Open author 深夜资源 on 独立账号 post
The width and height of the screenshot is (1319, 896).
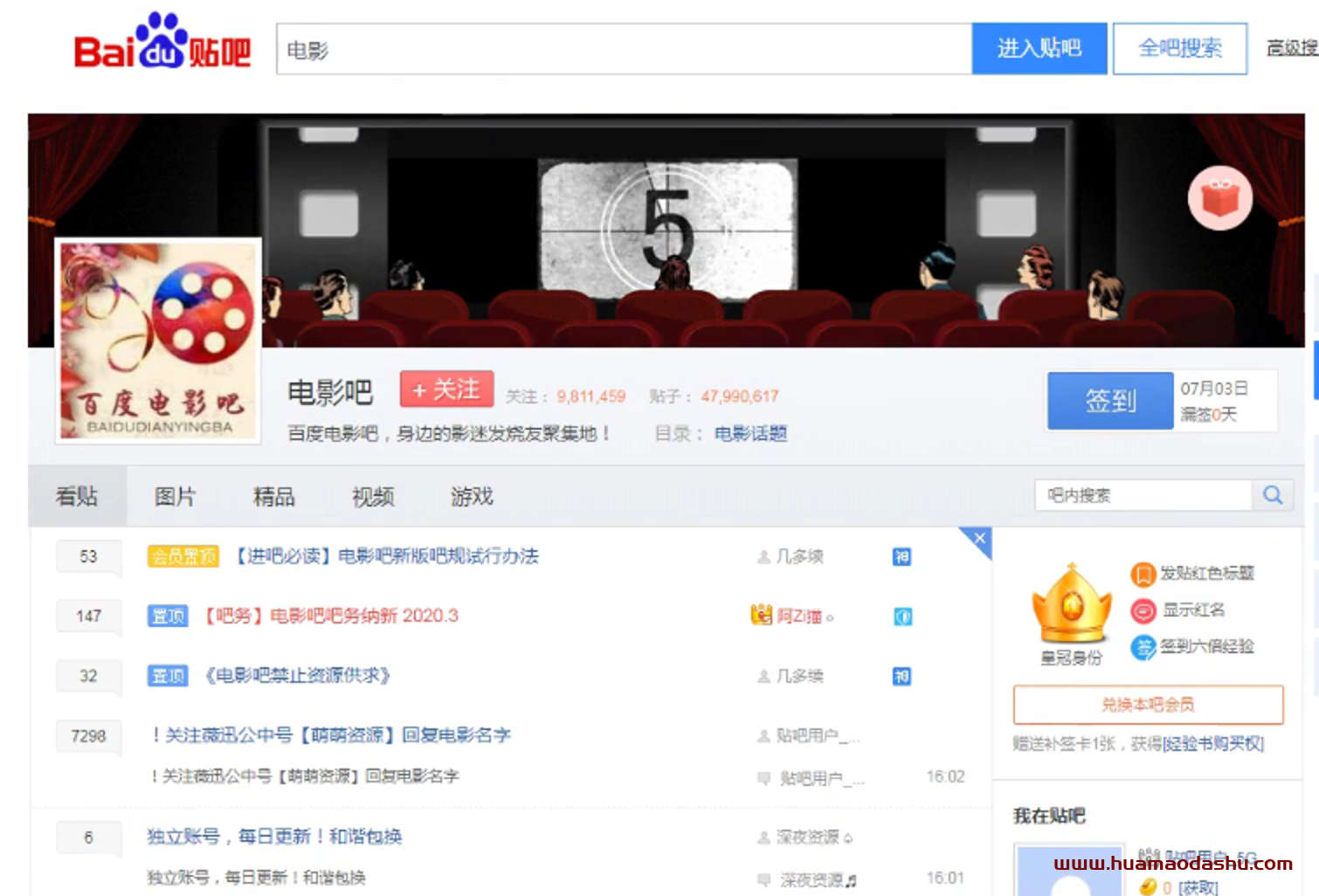click(x=807, y=837)
